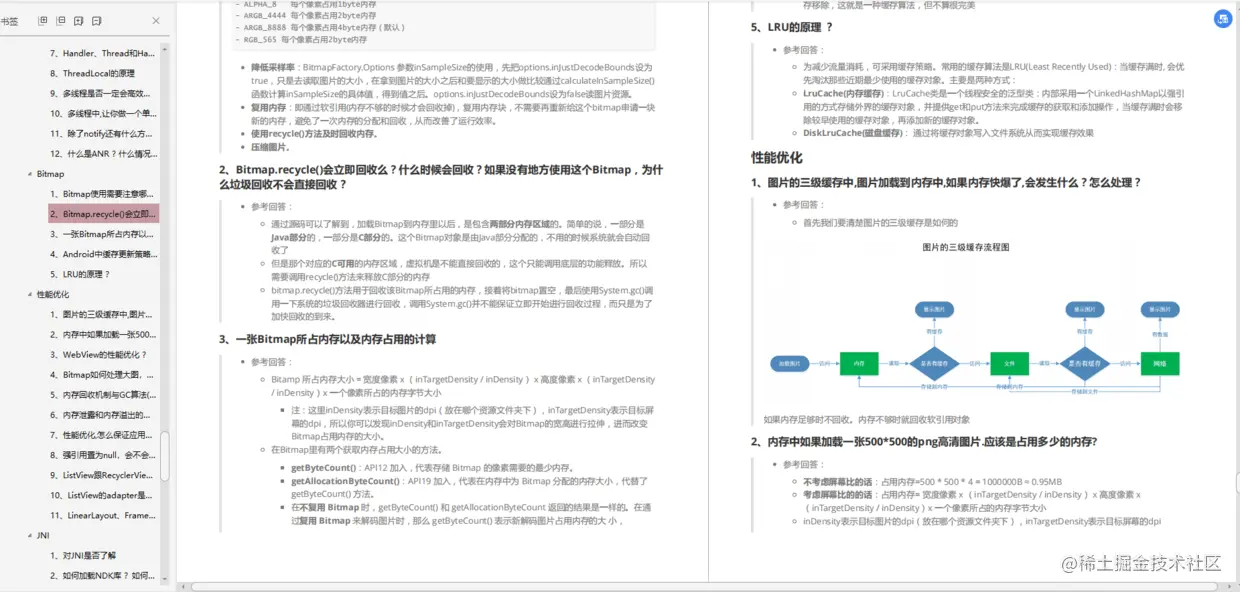Image resolution: width=1240 pixels, height=592 pixels.
Task: Open bookmark 8、强引用置为null,会不会...
Action: click(x=103, y=455)
